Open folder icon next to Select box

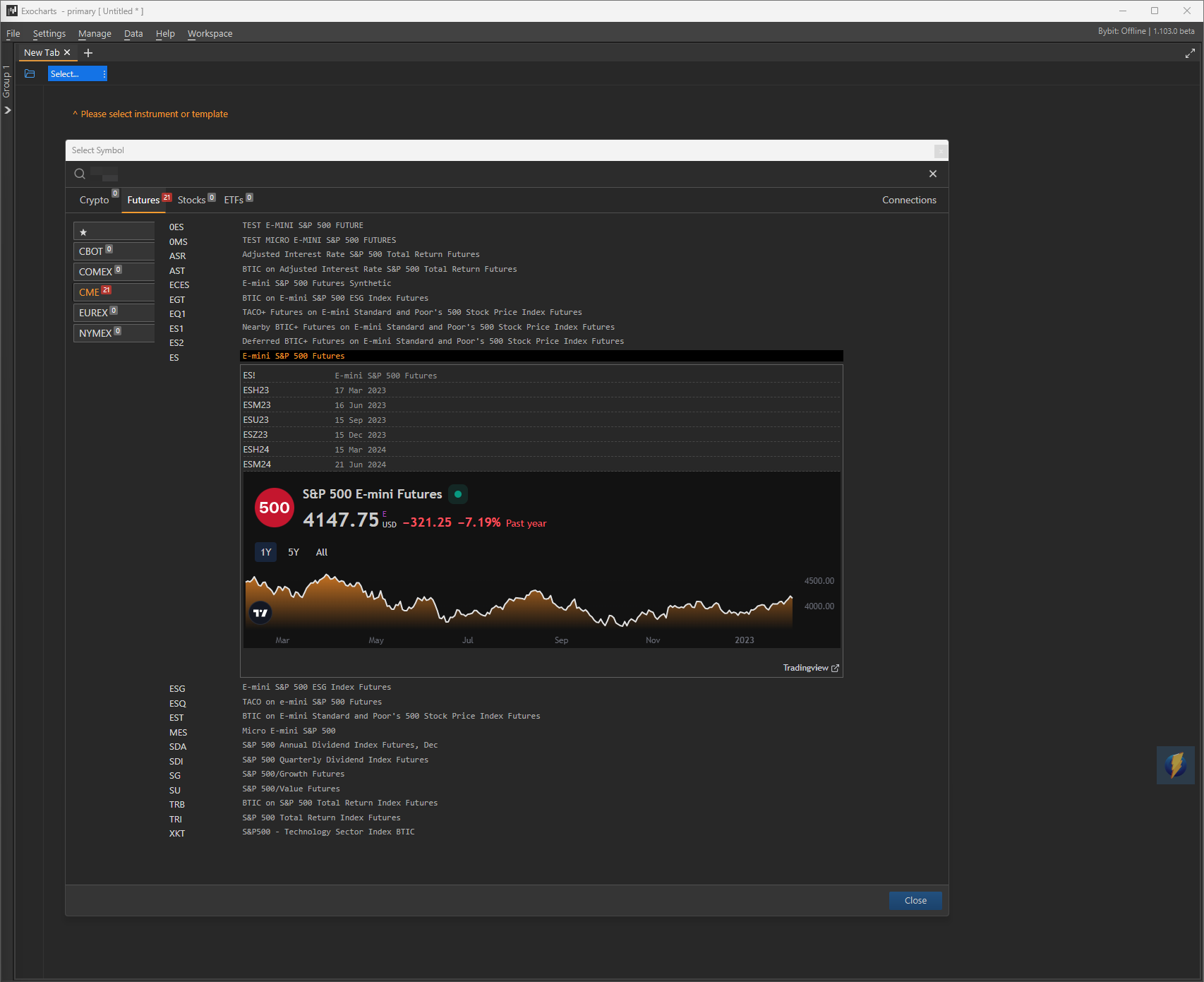tap(30, 74)
